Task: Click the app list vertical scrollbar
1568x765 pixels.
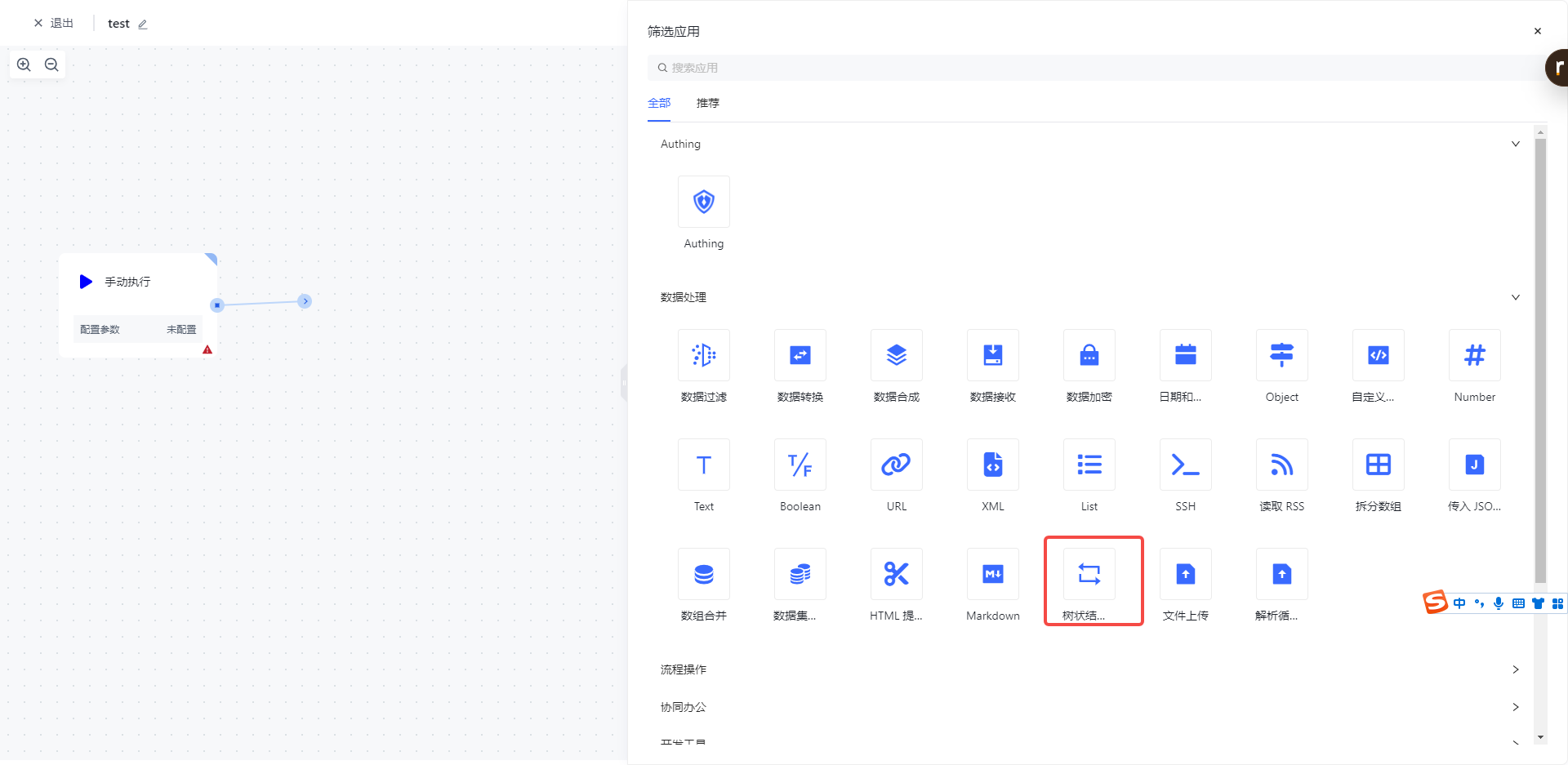Action: click(1540, 359)
